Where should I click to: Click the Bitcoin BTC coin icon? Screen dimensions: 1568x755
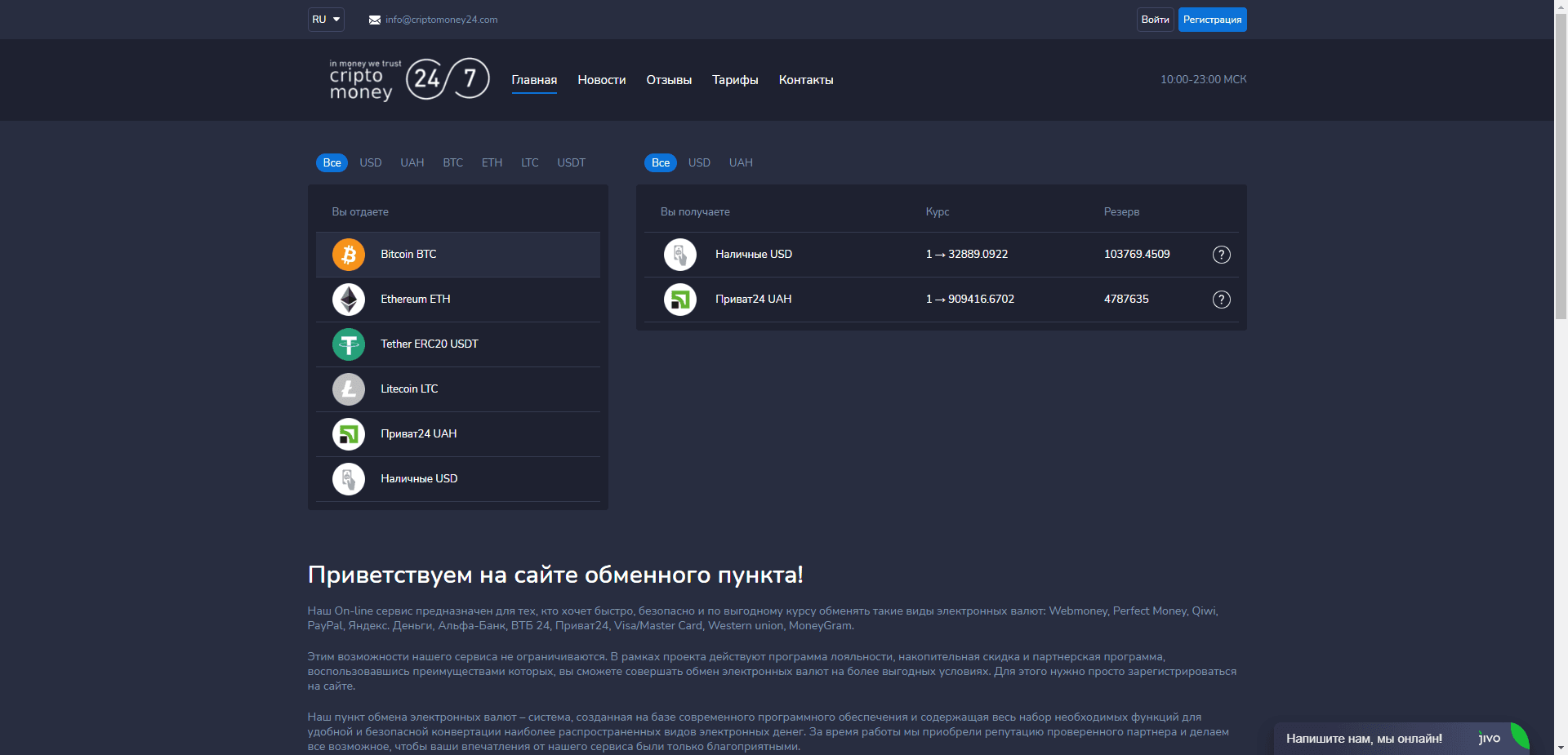[349, 255]
